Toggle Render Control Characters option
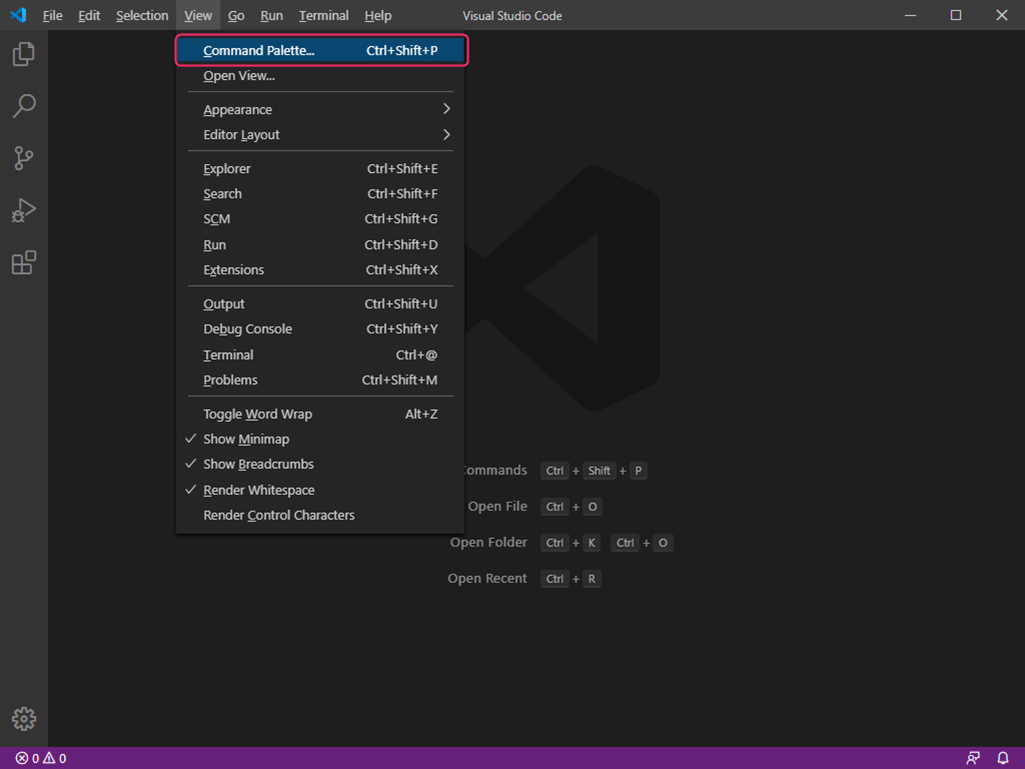Image resolution: width=1025 pixels, height=769 pixels. click(x=320, y=515)
